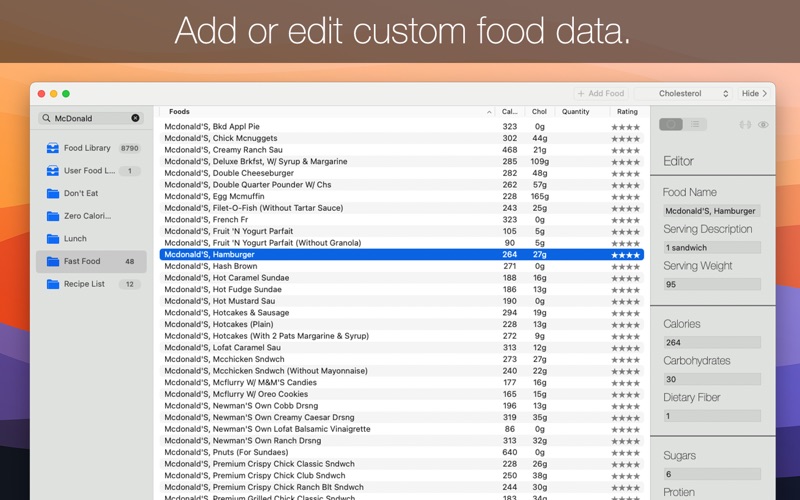This screenshot has width=800, height=500.
Task: Select Mcdonald'S, Pnuts (For Sundaes) row
Action: pyautogui.click(x=402, y=453)
